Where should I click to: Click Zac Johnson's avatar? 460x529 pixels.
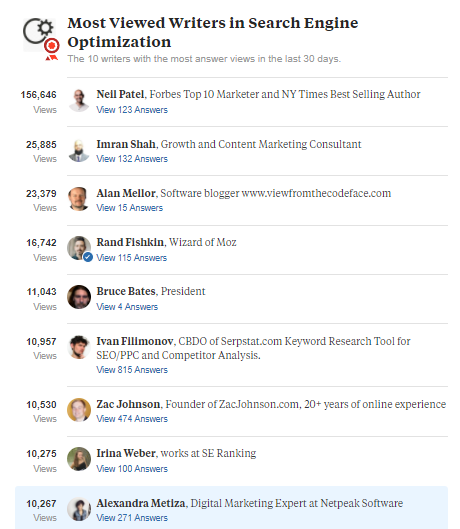[79, 410]
